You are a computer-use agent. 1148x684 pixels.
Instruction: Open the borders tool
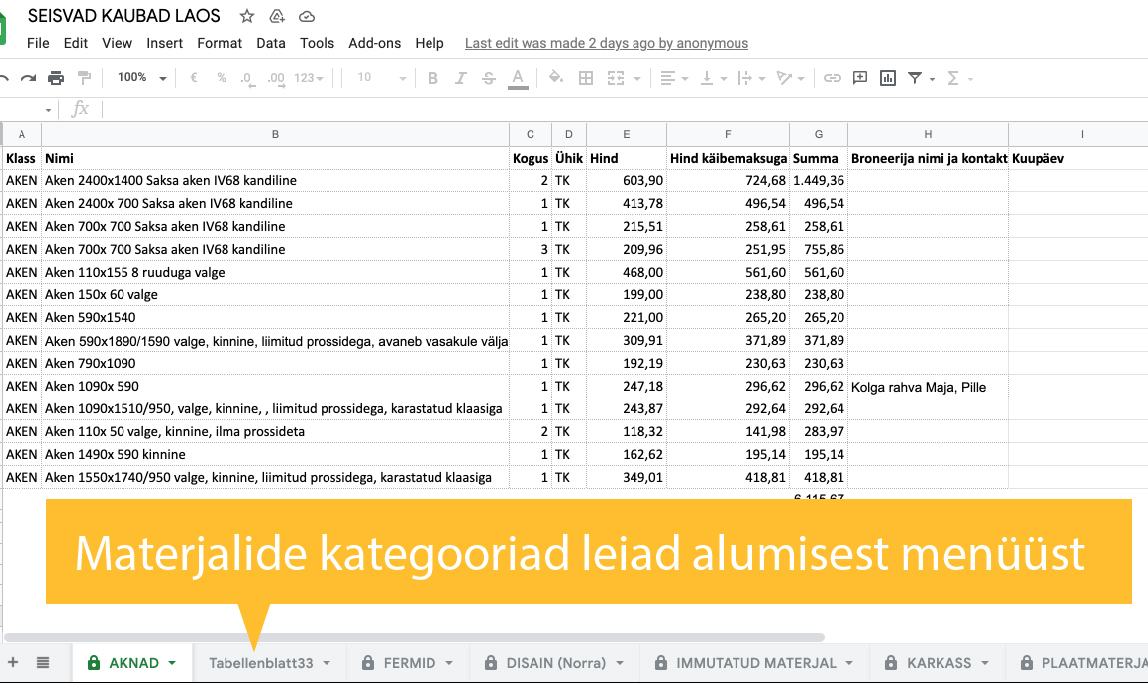point(586,78)
